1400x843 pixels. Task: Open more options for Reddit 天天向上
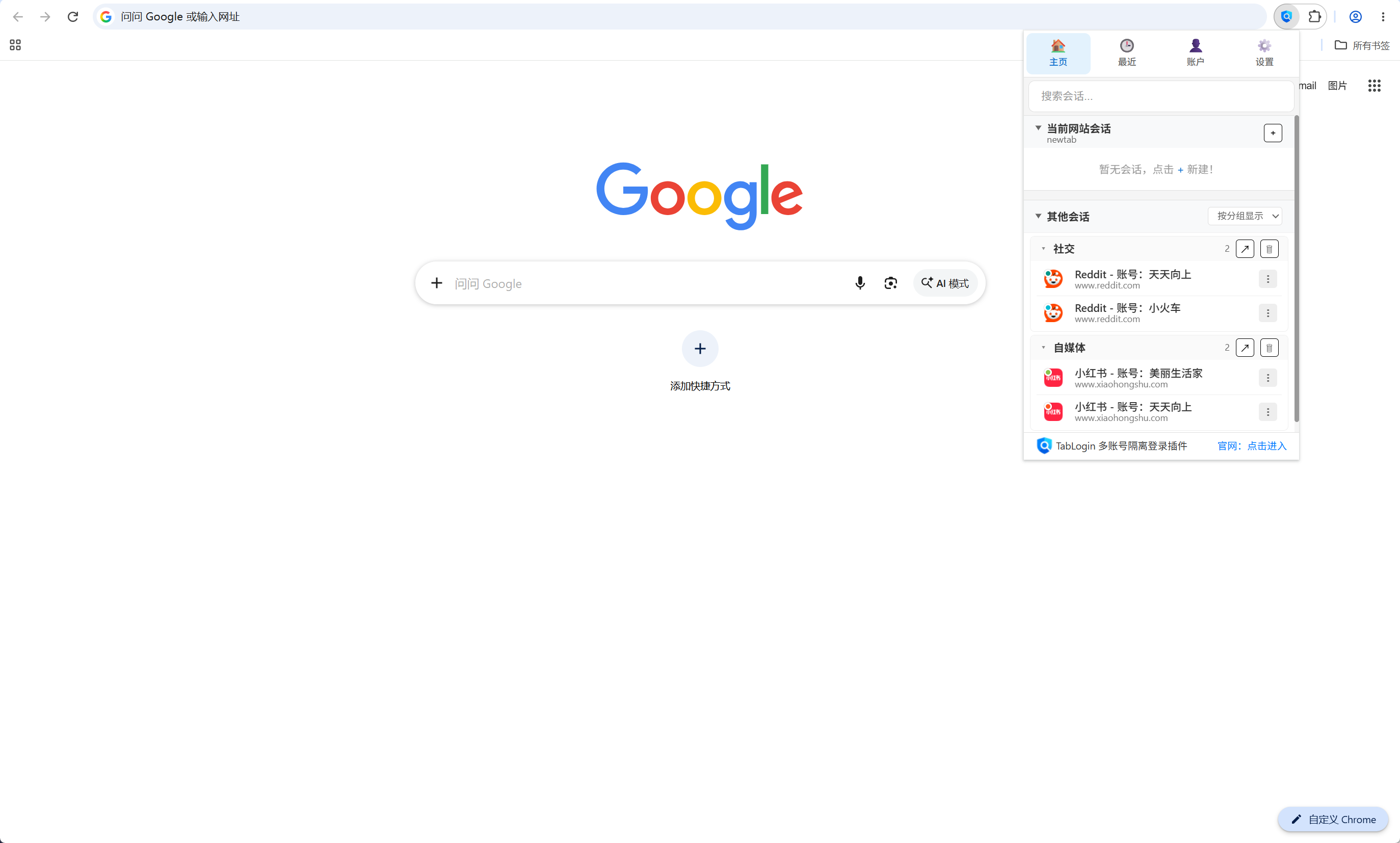(x=1267, y=279)
